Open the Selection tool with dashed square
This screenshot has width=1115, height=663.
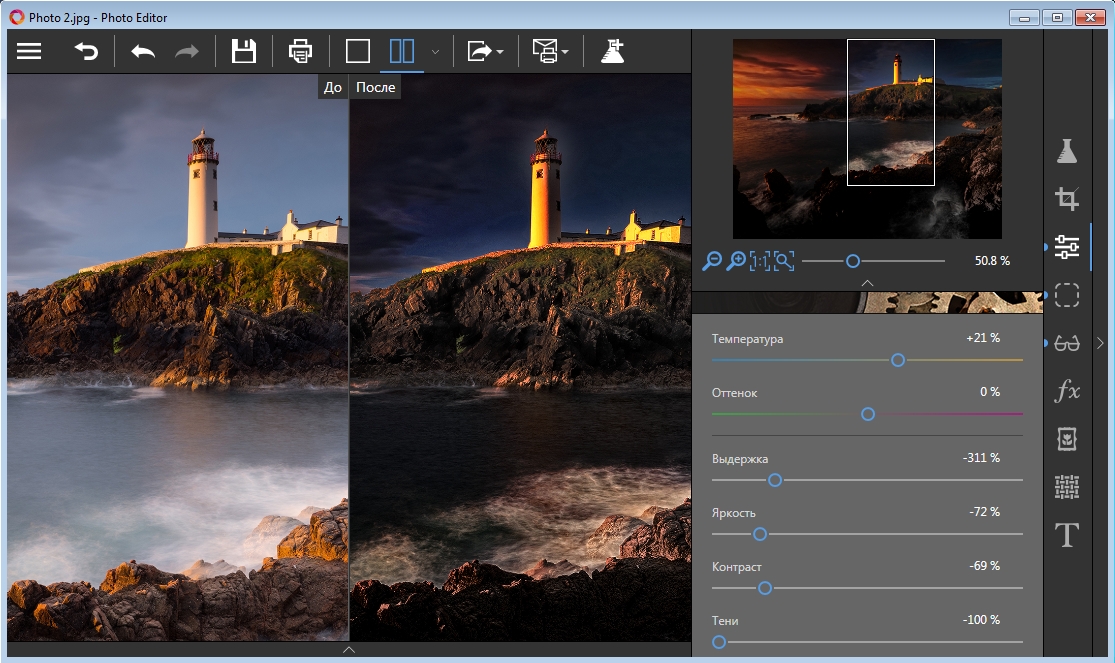[x=1067, y=295]
